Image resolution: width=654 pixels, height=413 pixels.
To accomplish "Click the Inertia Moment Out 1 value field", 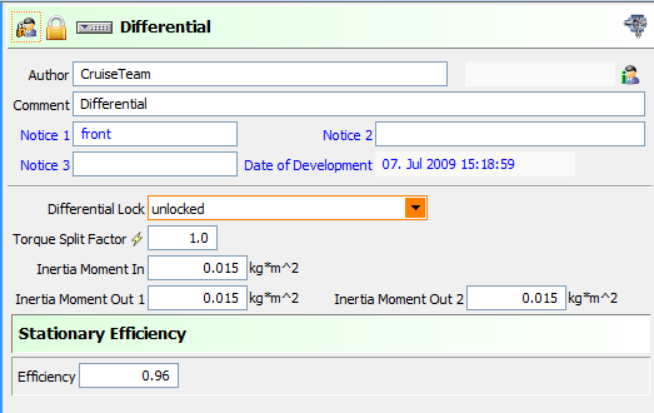I will click(x=197, y=298).
